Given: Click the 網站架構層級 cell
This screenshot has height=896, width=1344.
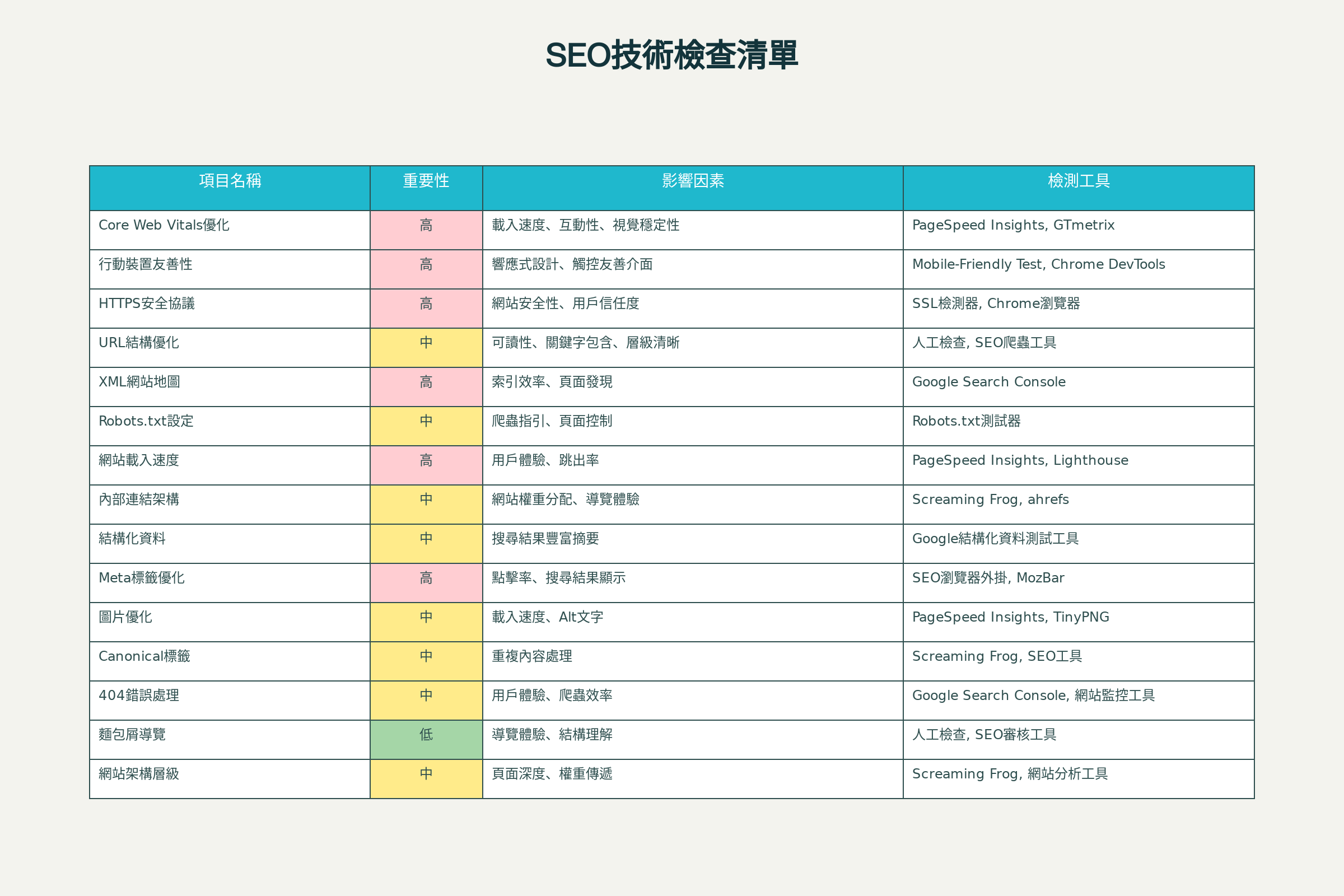Looking at the screenshot, I should tap(230, 779).
